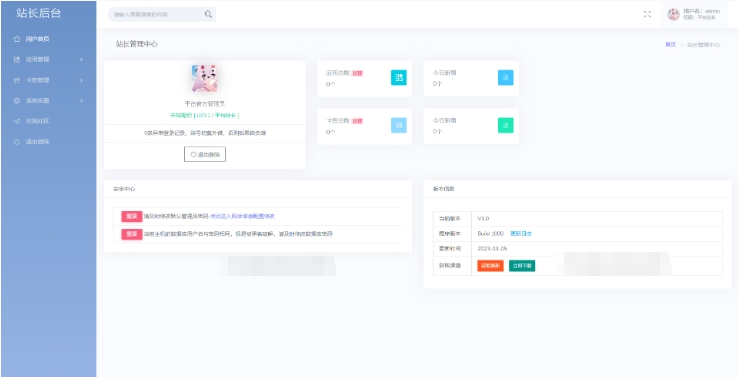
Task: Click the fullscreen toggle icon in header
Action: [x=647, y=14]
